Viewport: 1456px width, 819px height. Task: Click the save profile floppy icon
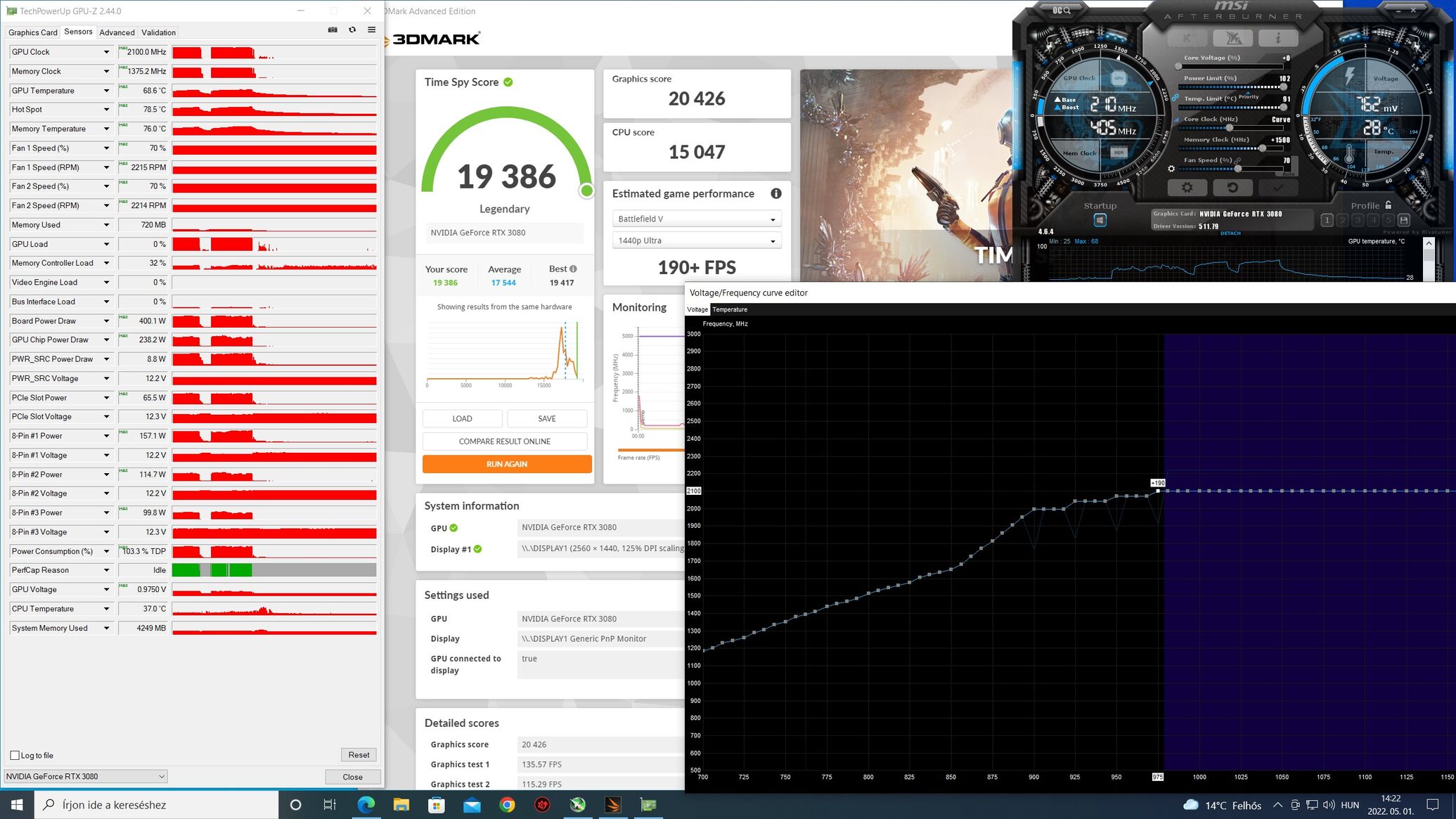click(x=1403, y=220)
